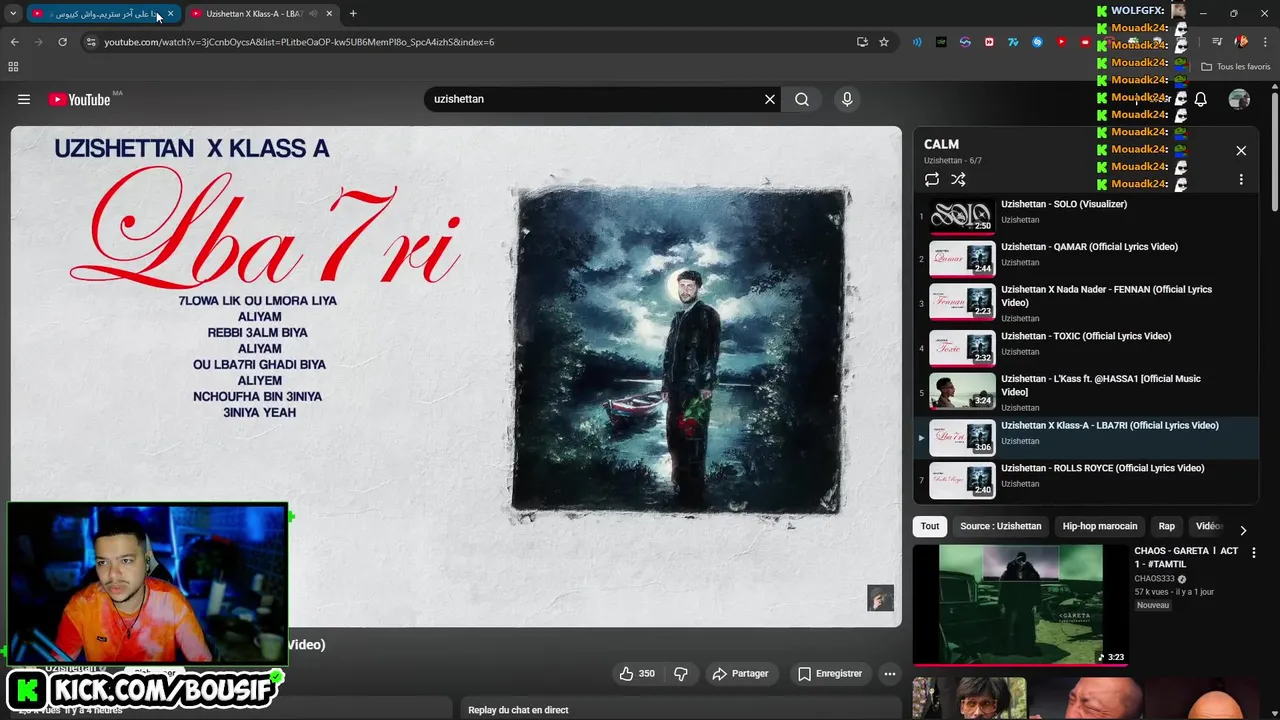Select the Rap filter chip
The height and width of the screenshot is (720, 1280).
1166,526
